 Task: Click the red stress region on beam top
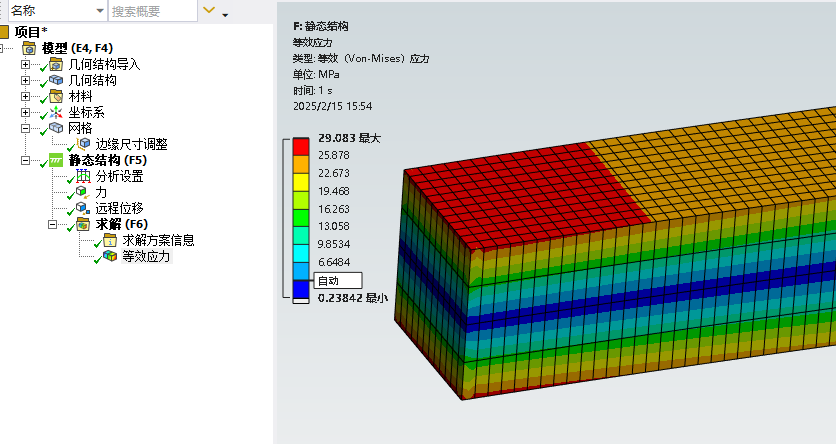tap(528, 195)
